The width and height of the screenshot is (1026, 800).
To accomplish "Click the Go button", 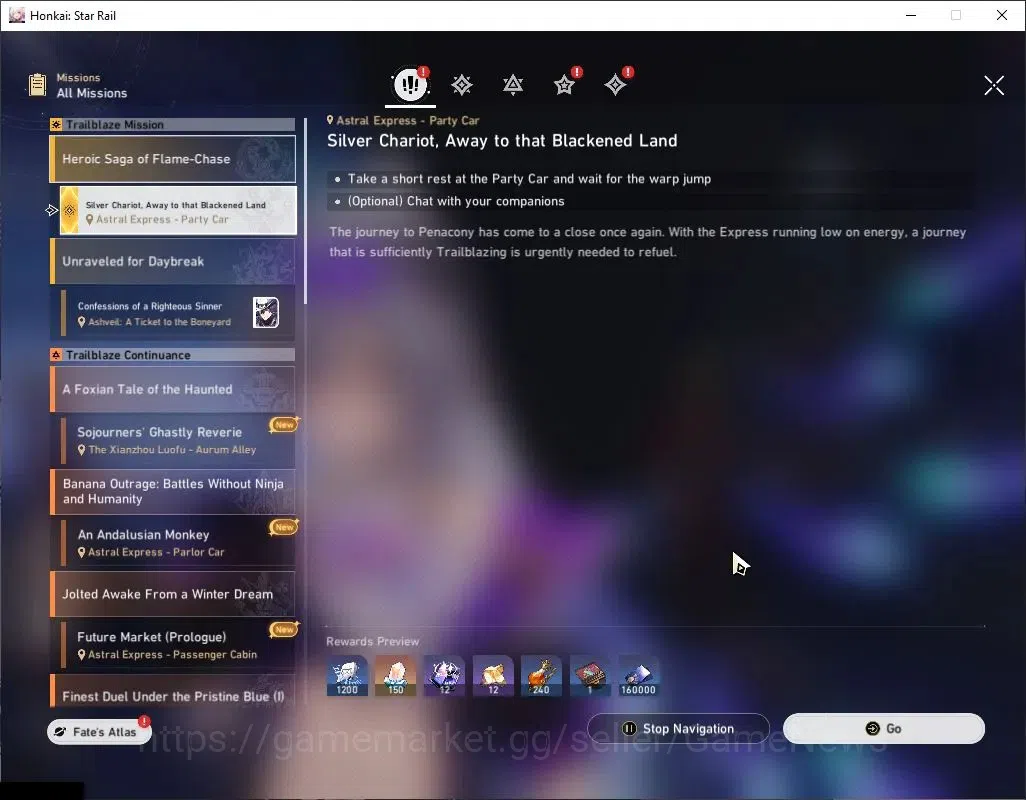I will (883, 729).
